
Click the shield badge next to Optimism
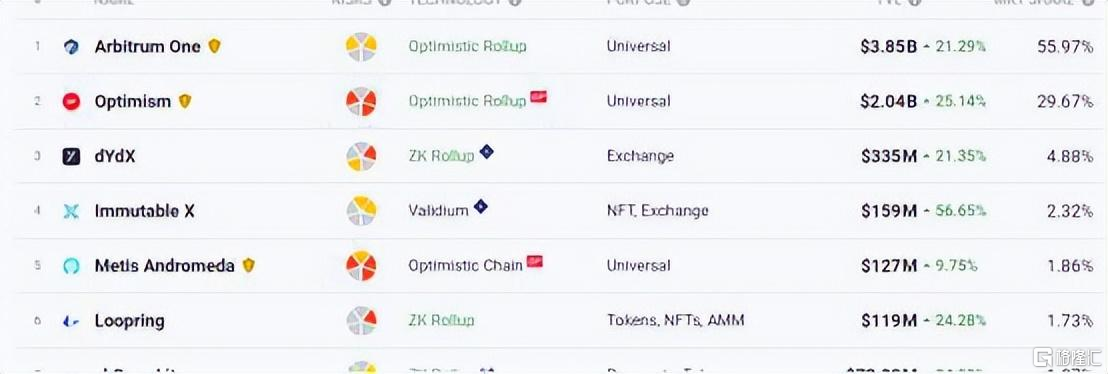click(184, 101)
